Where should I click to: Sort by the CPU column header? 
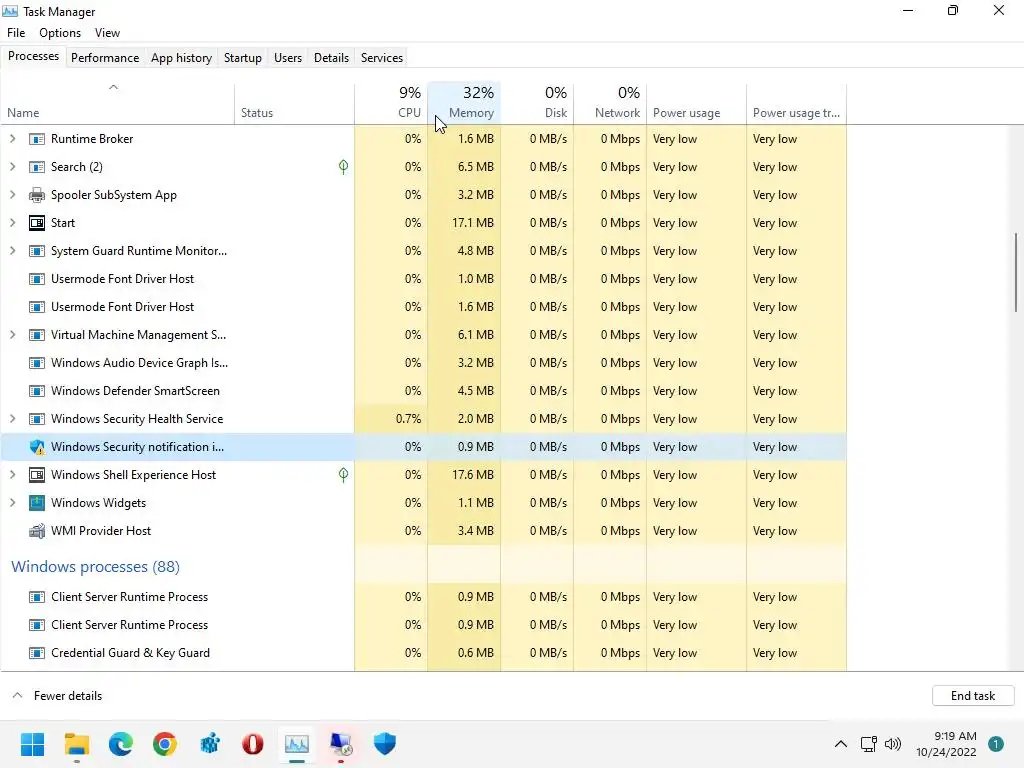pyautogui.click(x=391, y=103)
